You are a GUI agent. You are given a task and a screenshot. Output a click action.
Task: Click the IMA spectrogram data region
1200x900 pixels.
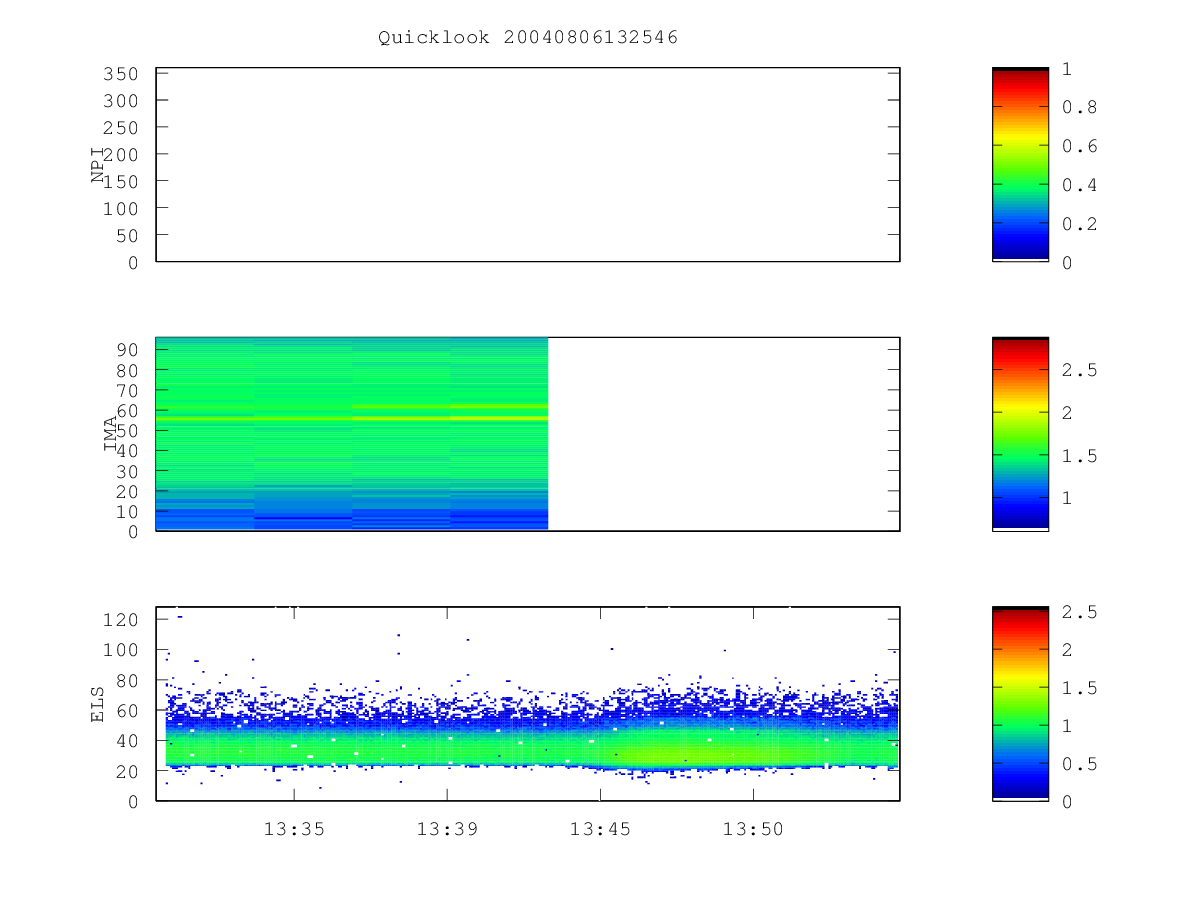(352, 433)
